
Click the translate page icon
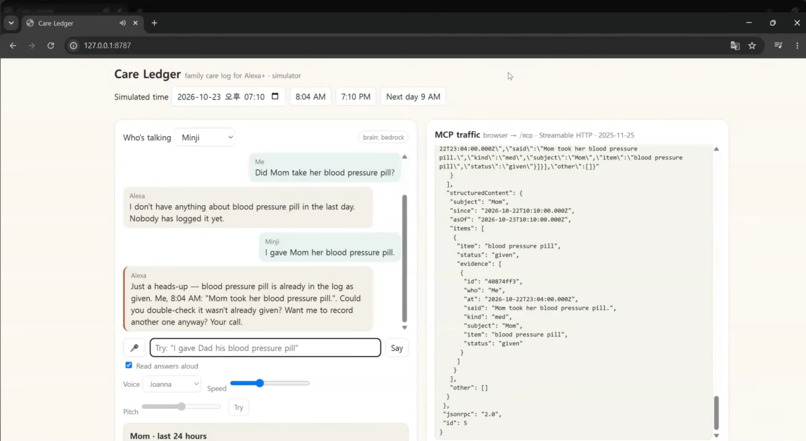(x=735, y=45)
